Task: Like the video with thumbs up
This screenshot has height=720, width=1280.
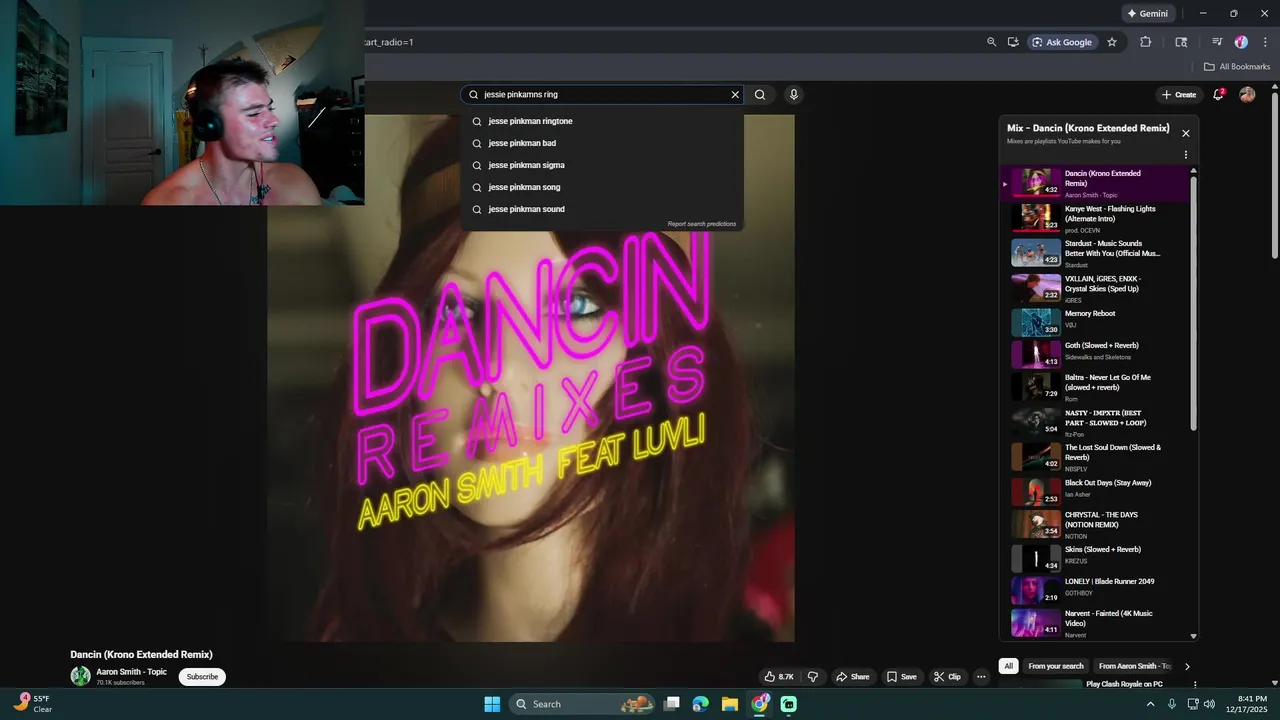Action: tap(779, 677)
